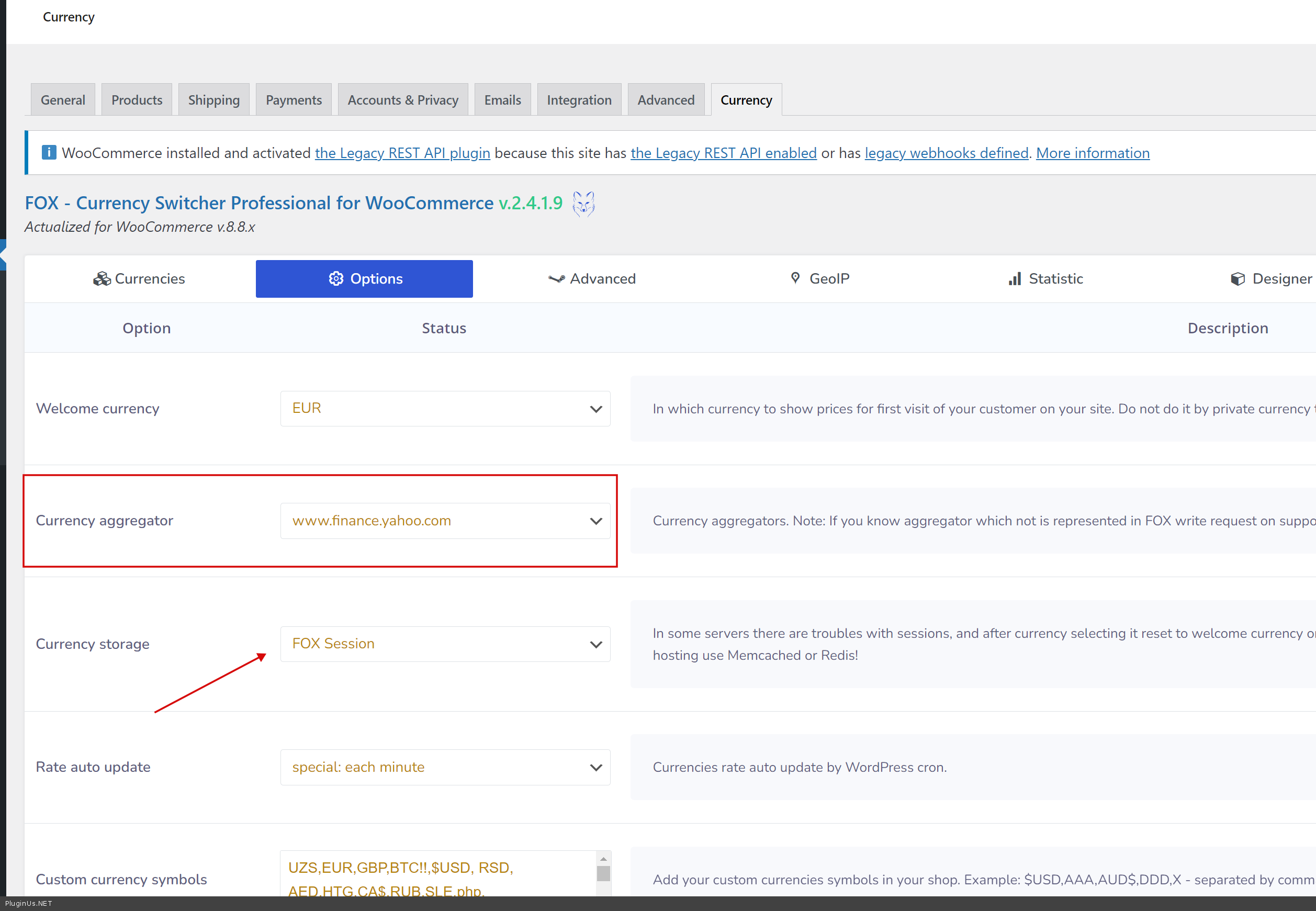The height and width of the screenshot is (911, 1316).
Task: Switch to the General settings tab
Action: 63,100
